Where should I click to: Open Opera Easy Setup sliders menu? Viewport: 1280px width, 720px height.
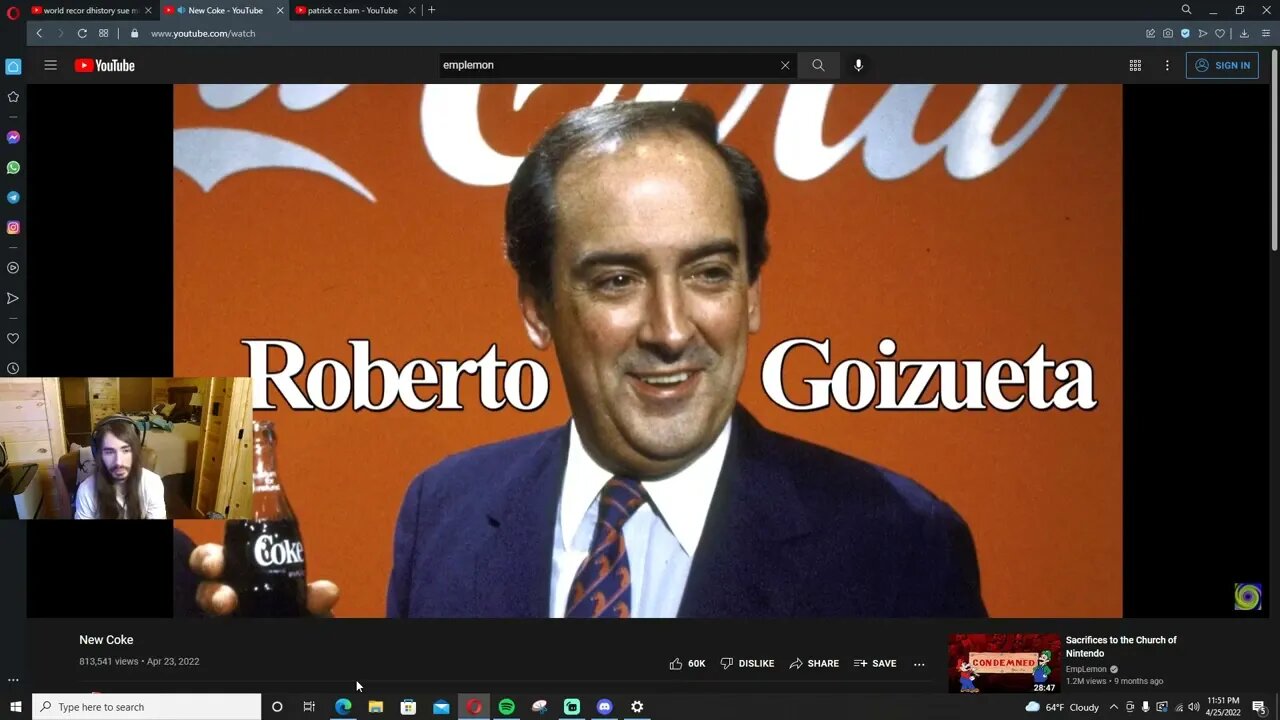pos(1264,33)
